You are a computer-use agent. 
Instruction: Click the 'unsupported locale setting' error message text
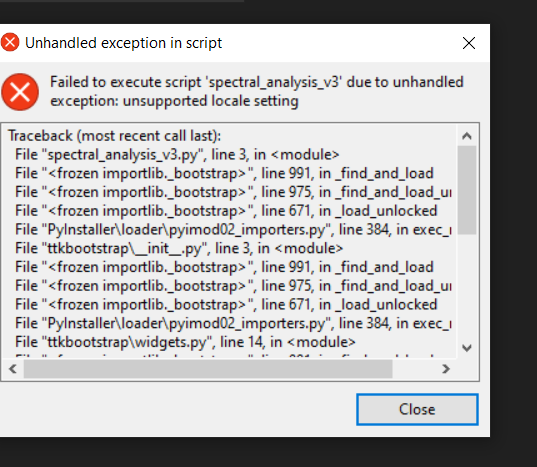pyautogui.click(x=211, y=101)
